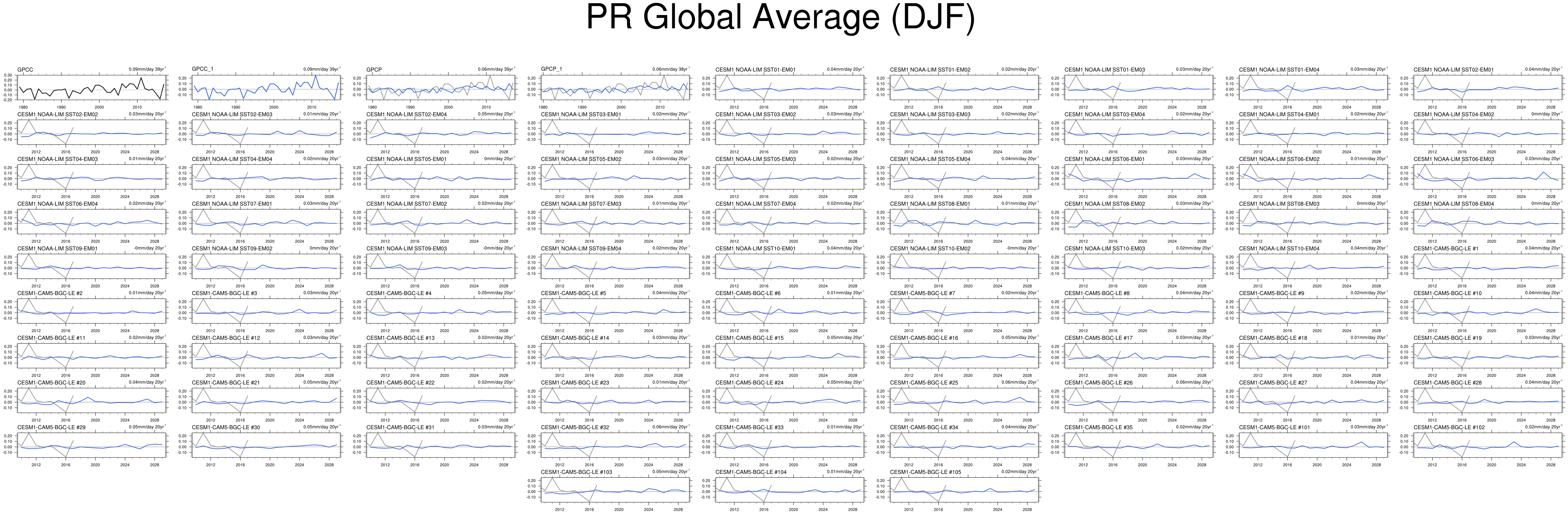Select CESM1-CAM5-BGC-LE #15 time series
1568x514 pixels.
tap(790, 355)
